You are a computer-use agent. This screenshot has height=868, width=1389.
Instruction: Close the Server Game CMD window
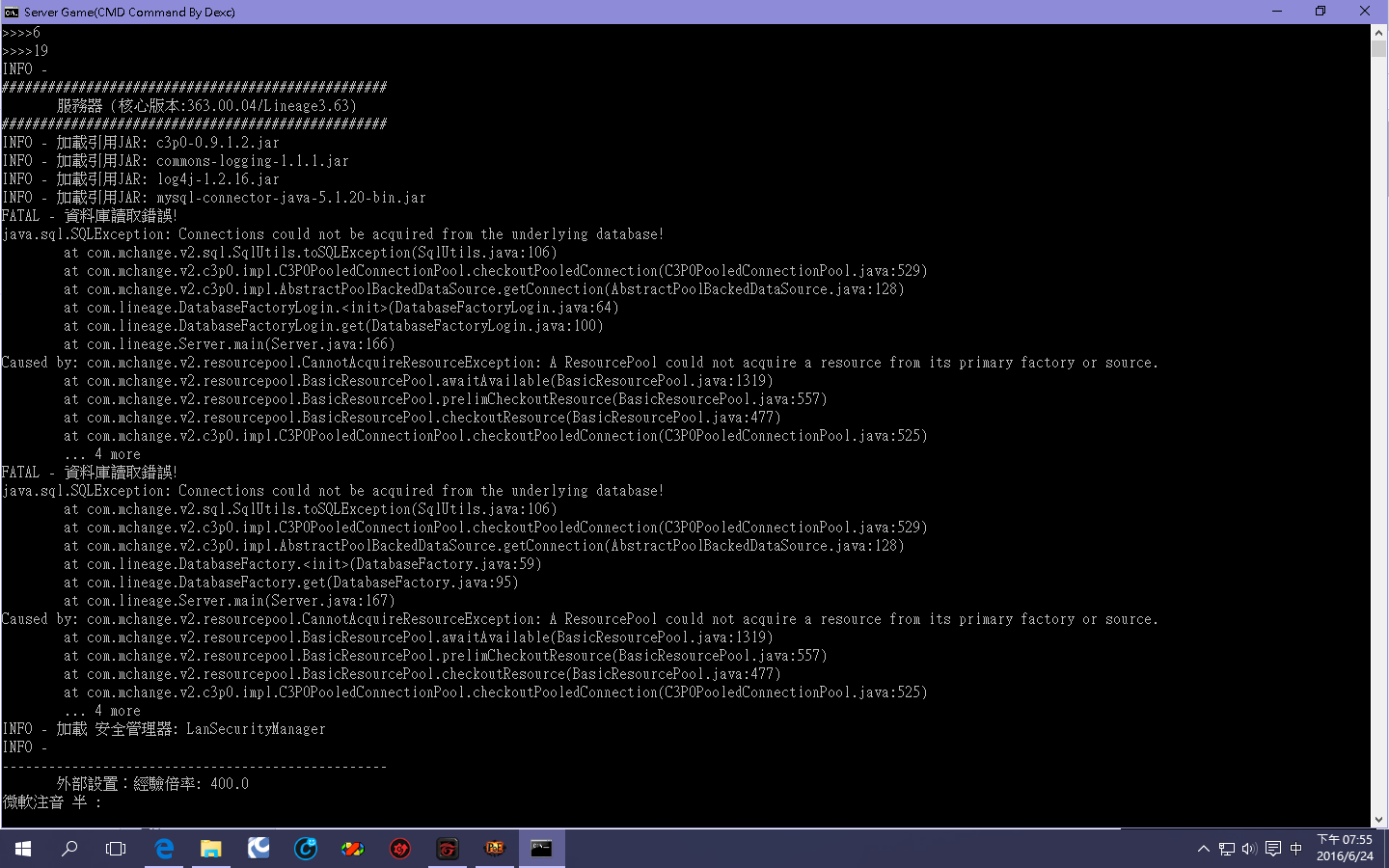[x=1365, y=12]
